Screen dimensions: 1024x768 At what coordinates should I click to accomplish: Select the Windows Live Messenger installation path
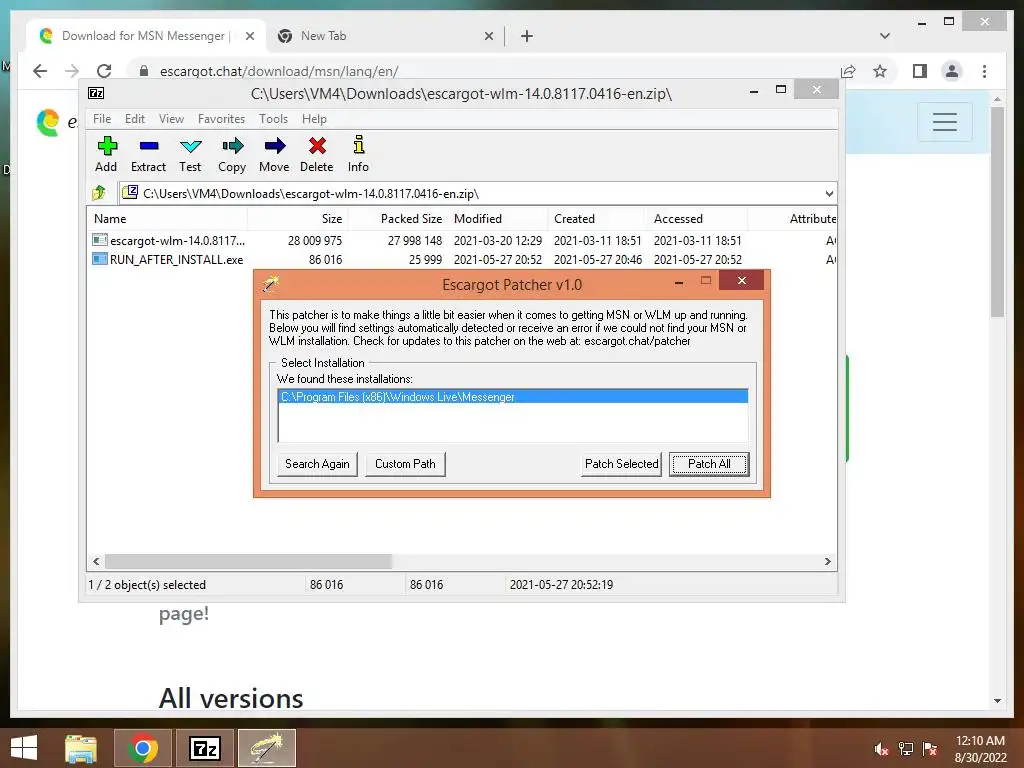tap(513, 397)
